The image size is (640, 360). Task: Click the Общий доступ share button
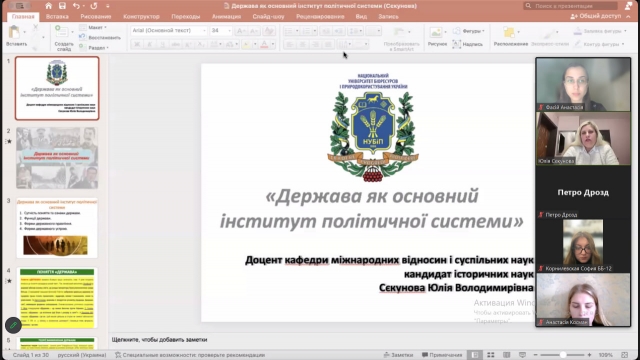pyautogui.click(x=596, y=16)
